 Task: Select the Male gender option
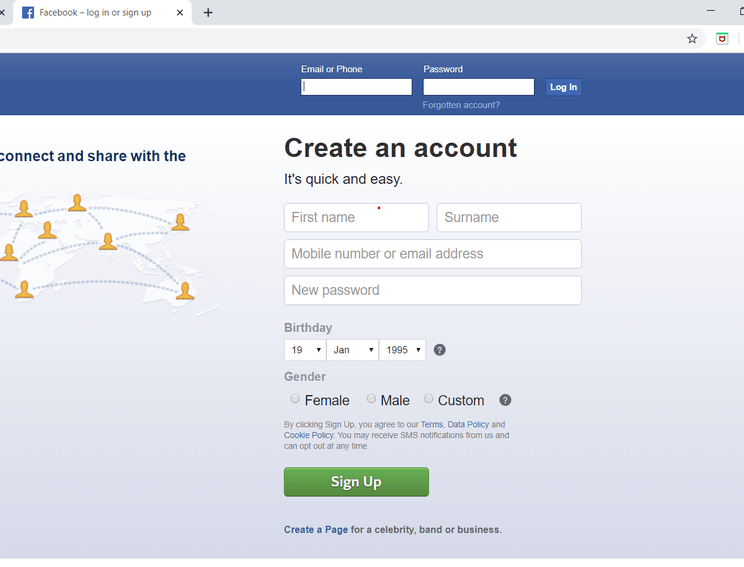pos(372,399)
